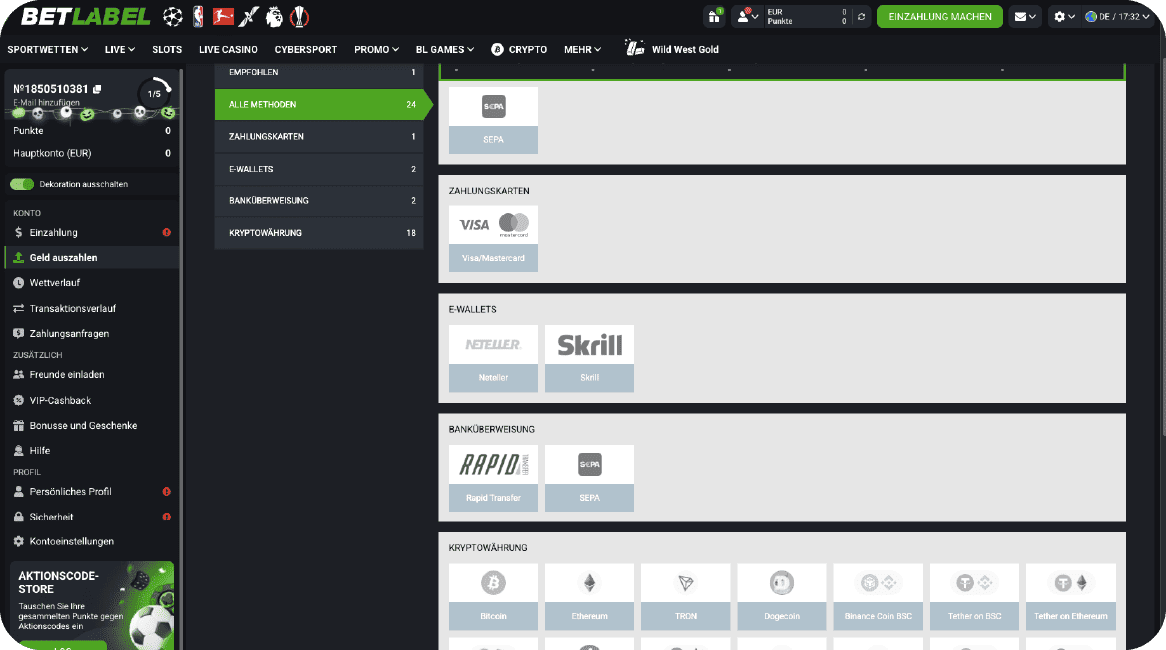Choose the Skrill e-wallet
1166x650 pixels.
click(589, 358)
